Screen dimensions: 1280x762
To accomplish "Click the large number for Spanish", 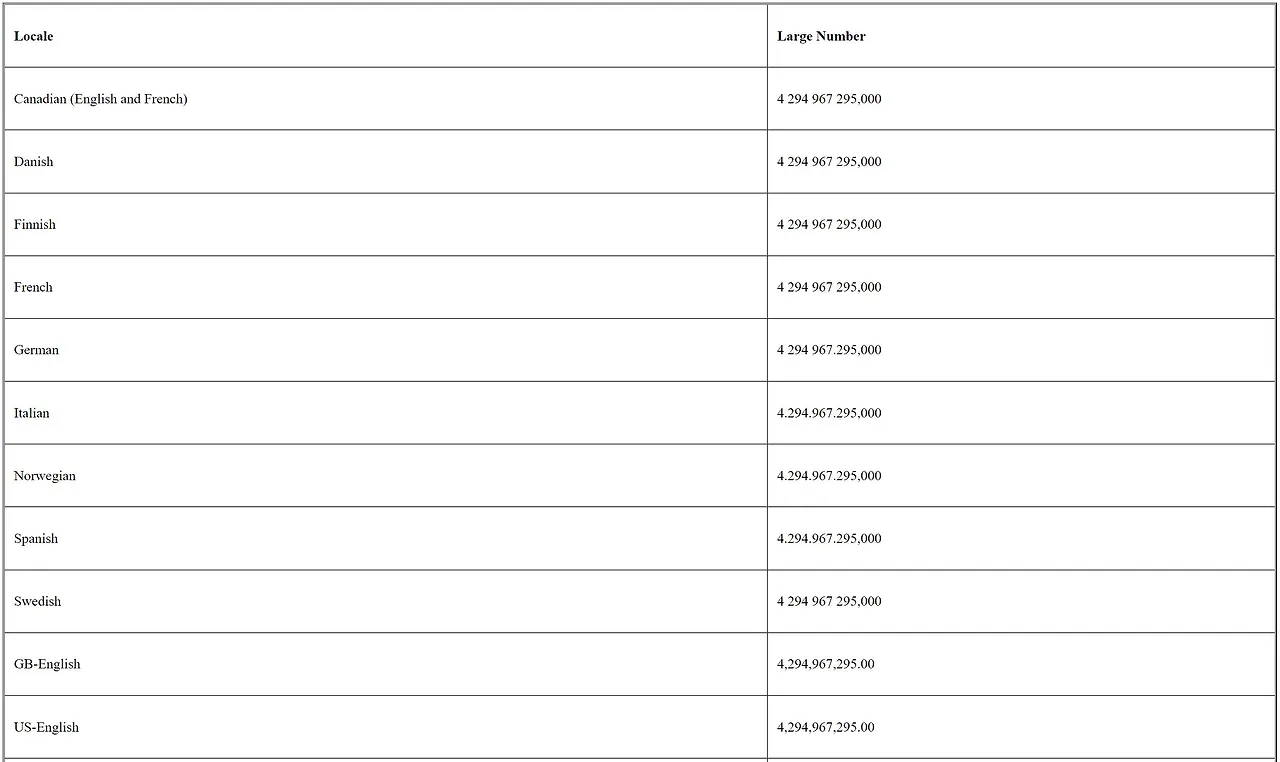I will 829,539.
